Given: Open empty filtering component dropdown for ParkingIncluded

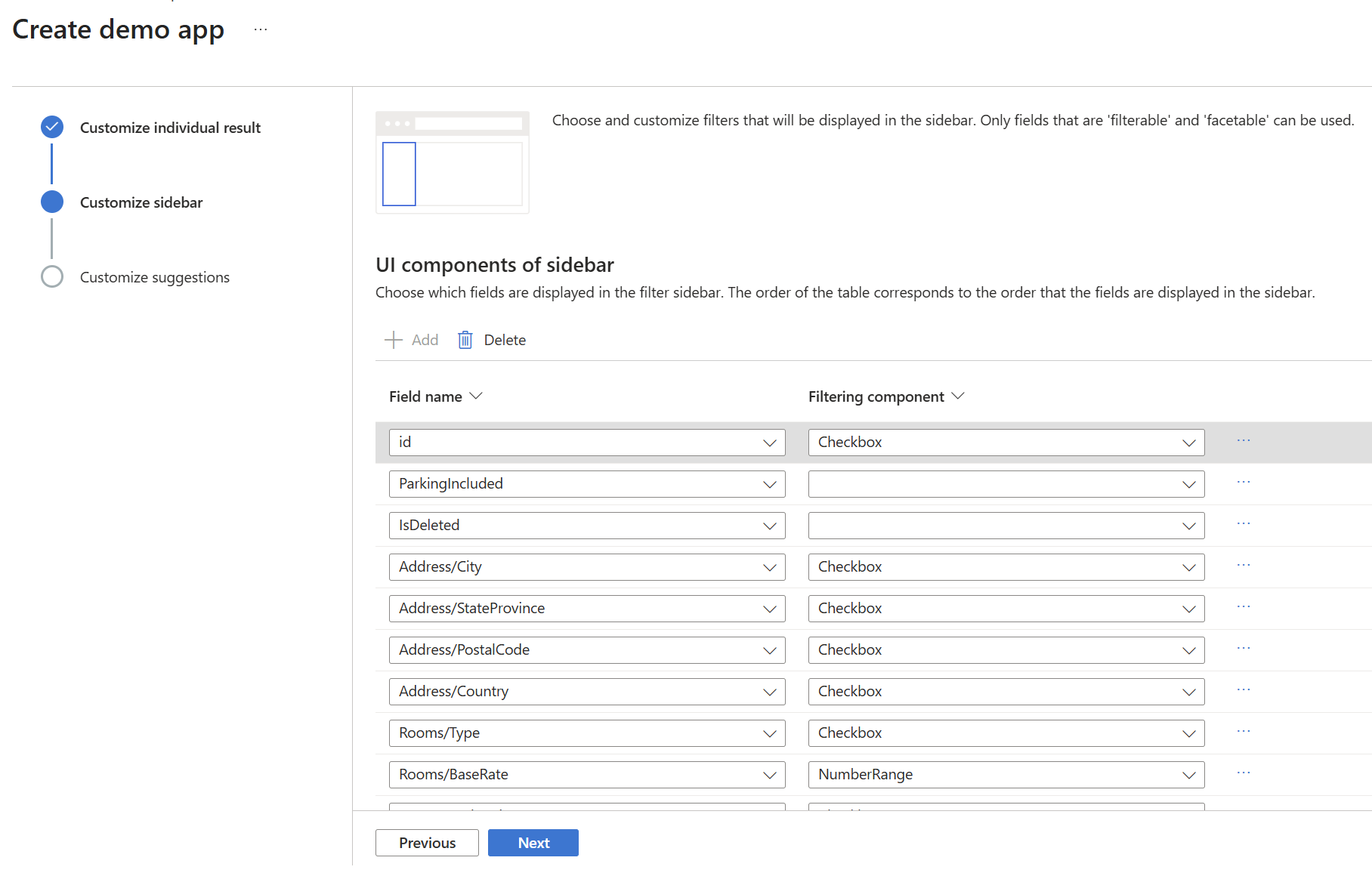Looking at the screenshot, I should pyautogui.click(x=1006, y=484).
